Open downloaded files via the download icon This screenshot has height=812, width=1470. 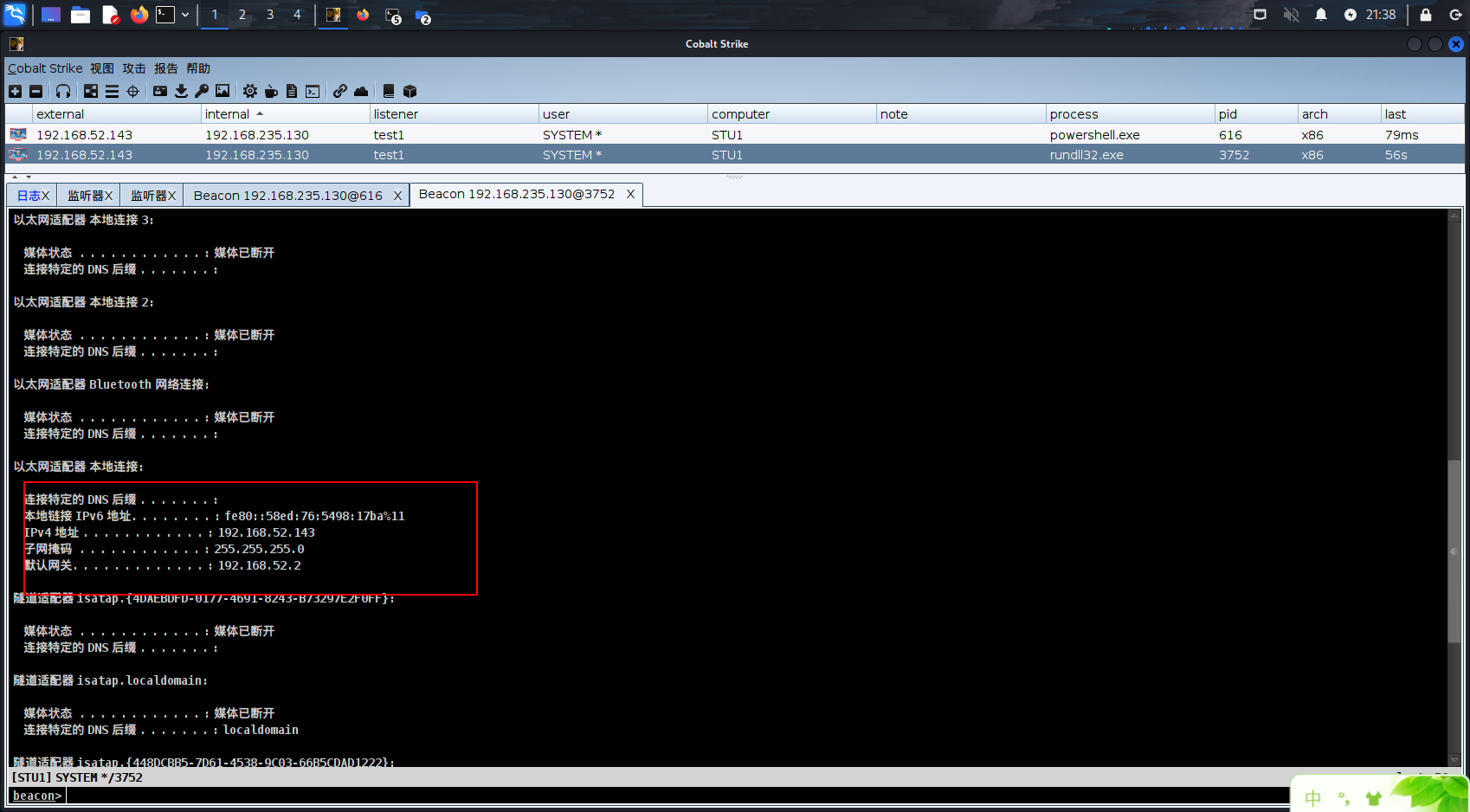tap(181, 91)
